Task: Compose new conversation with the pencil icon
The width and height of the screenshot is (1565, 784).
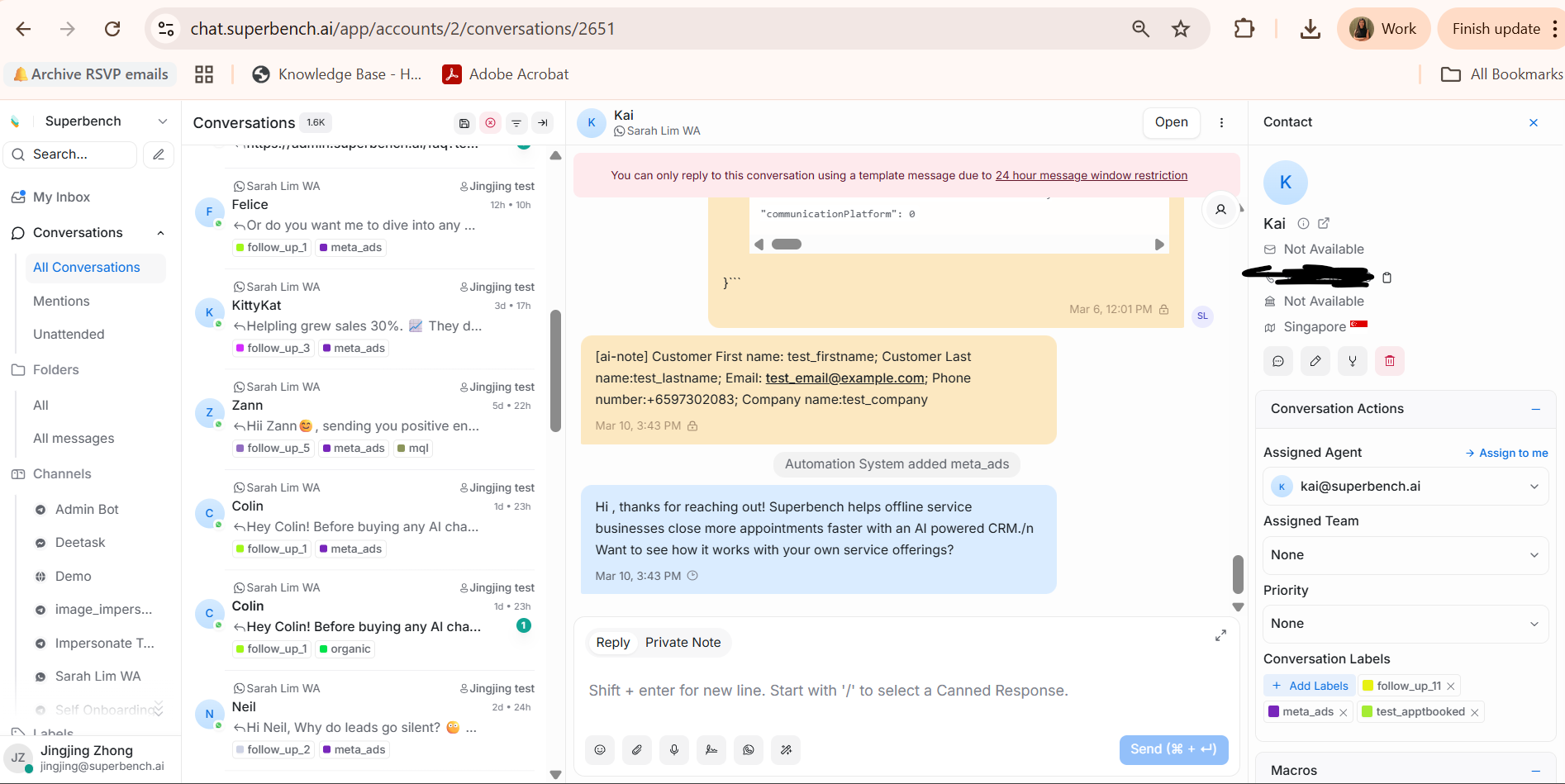Action: click(x=159, y=154)
